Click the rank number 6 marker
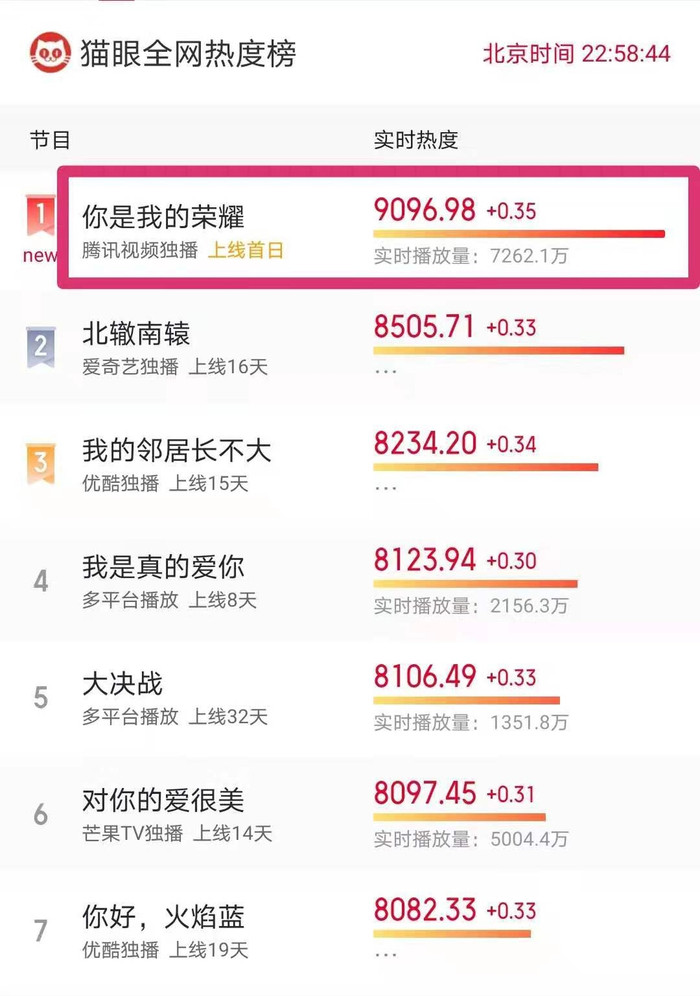This screenshot has width=700, height=996. (41, 814)
